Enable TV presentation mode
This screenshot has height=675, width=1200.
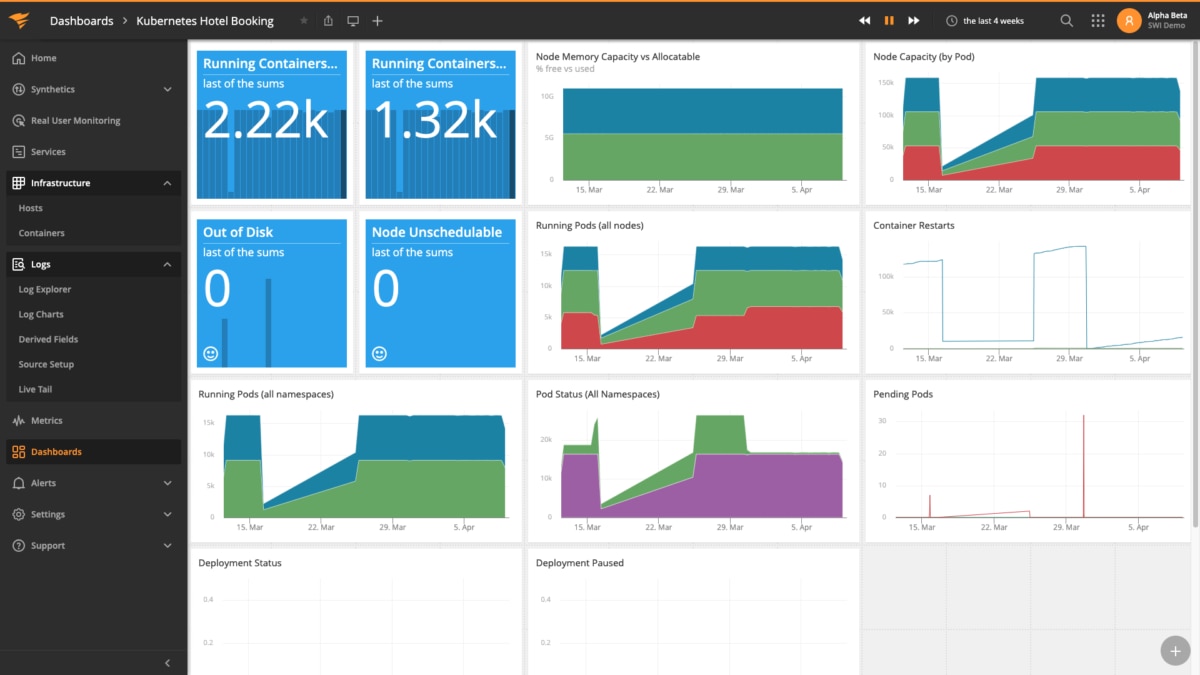[x=352, y=20]
